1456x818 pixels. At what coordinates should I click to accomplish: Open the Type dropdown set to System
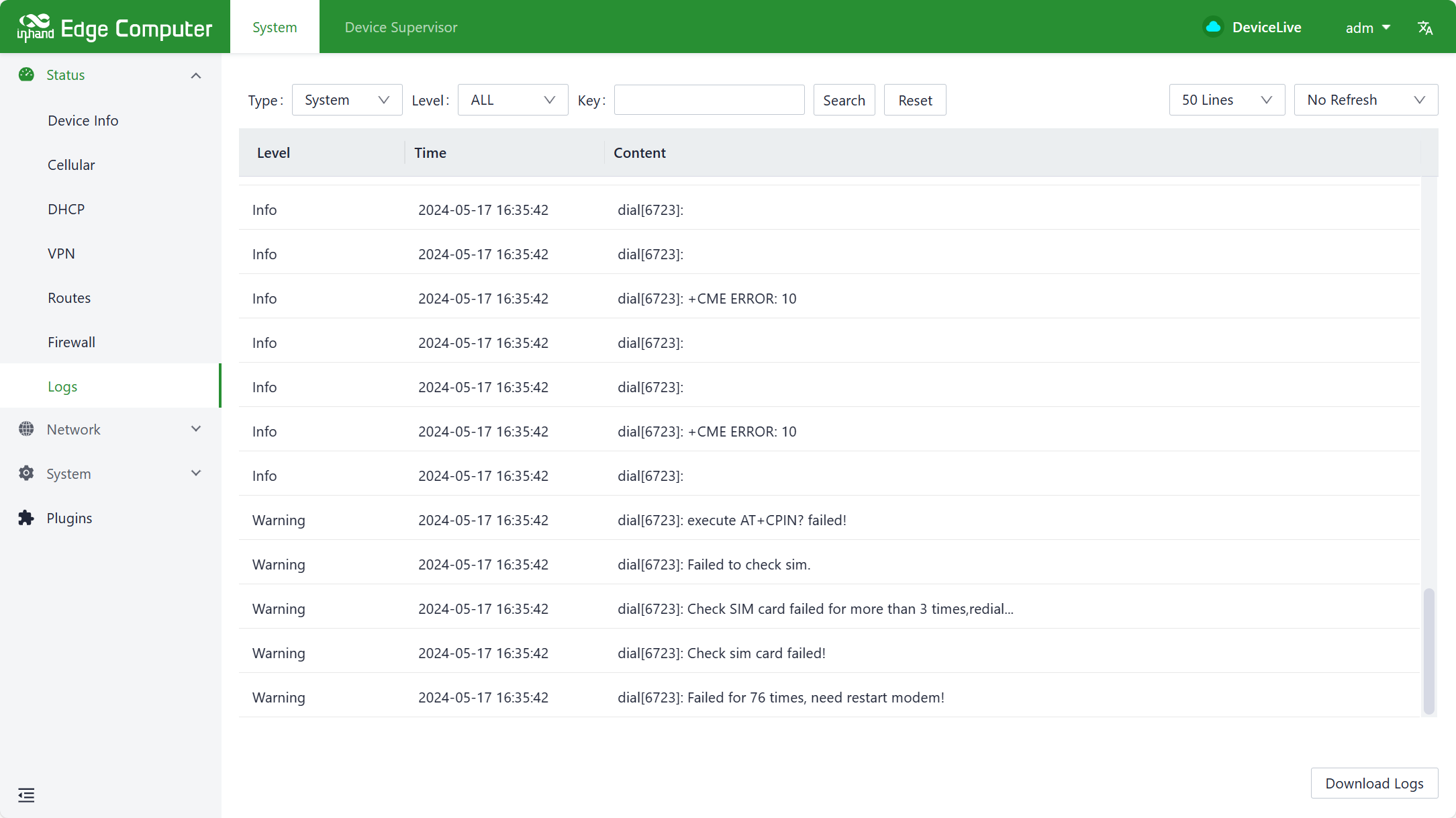(346, 100)
